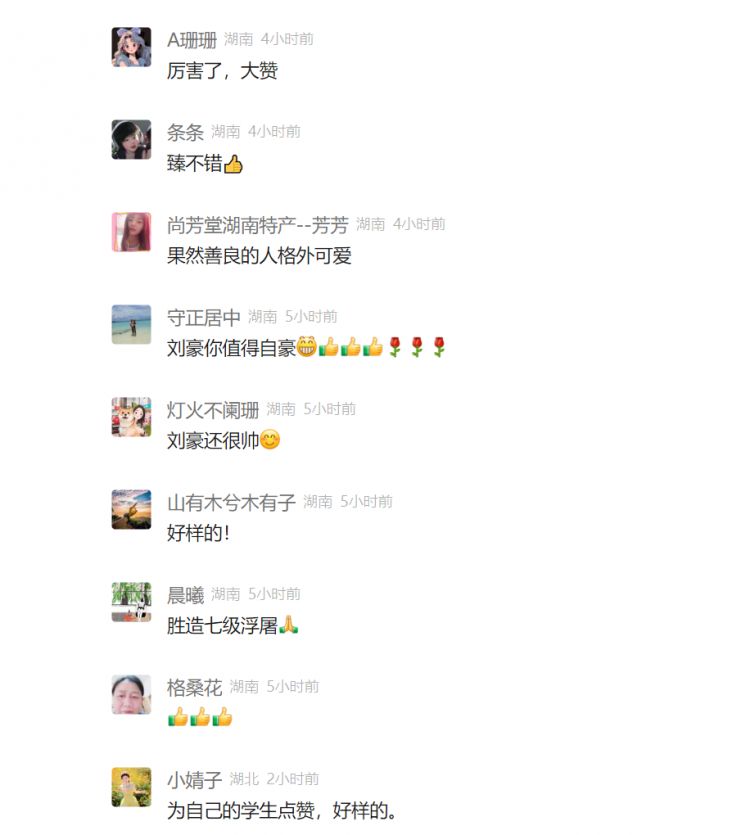Image resolution: width=750 pixels, height=835 pixels.
Task: Click the sunset avatar of 山有木兮木有子
Action: [131, 510]
